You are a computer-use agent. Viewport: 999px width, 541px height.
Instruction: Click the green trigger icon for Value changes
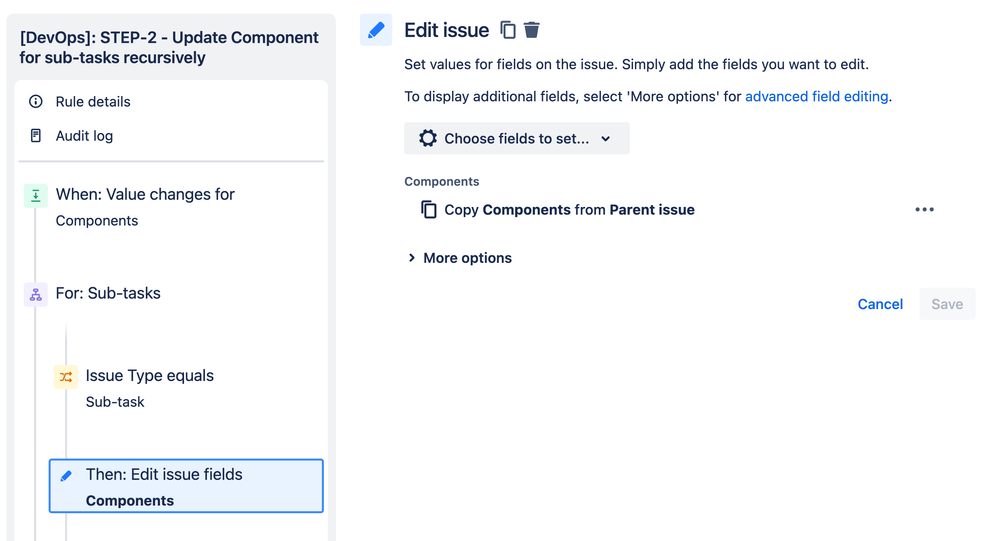point(36,196)
